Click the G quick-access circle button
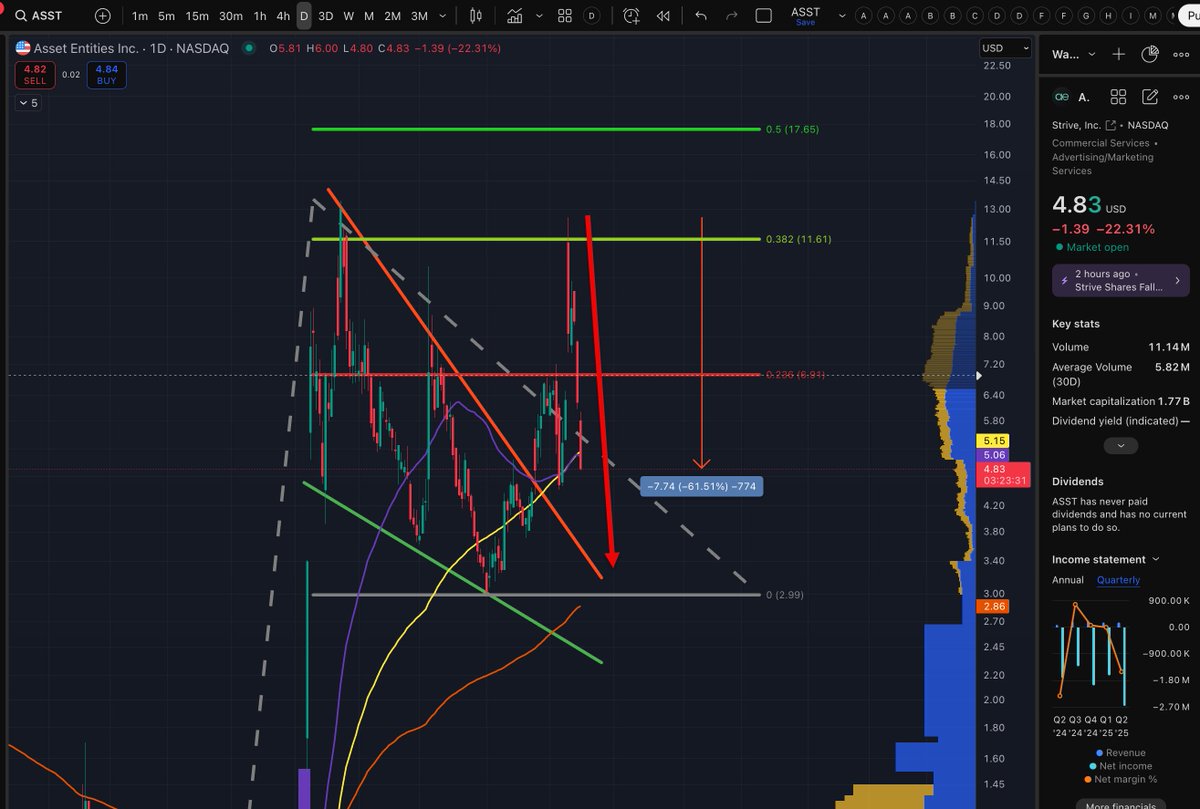 pyautogui.click(x=1088, y=16)
